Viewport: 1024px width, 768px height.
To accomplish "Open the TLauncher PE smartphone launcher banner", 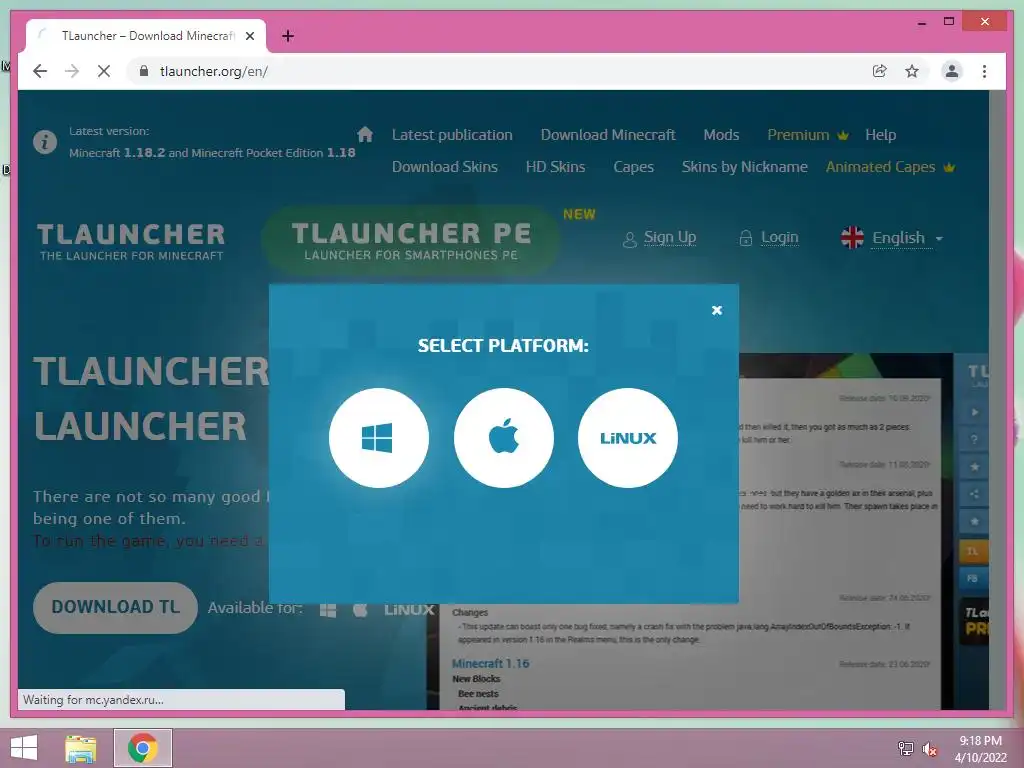I will coord(411,240).
